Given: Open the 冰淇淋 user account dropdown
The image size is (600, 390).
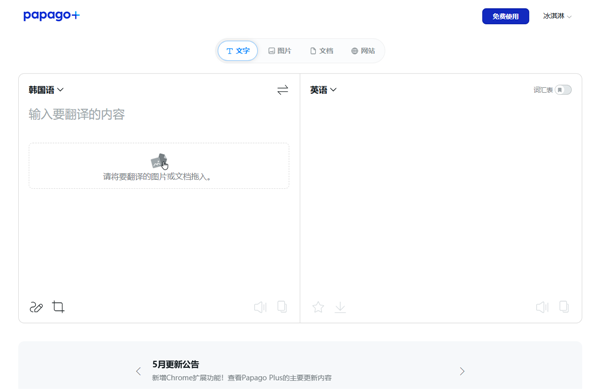Looking at the screenshot, I should 557,16.
